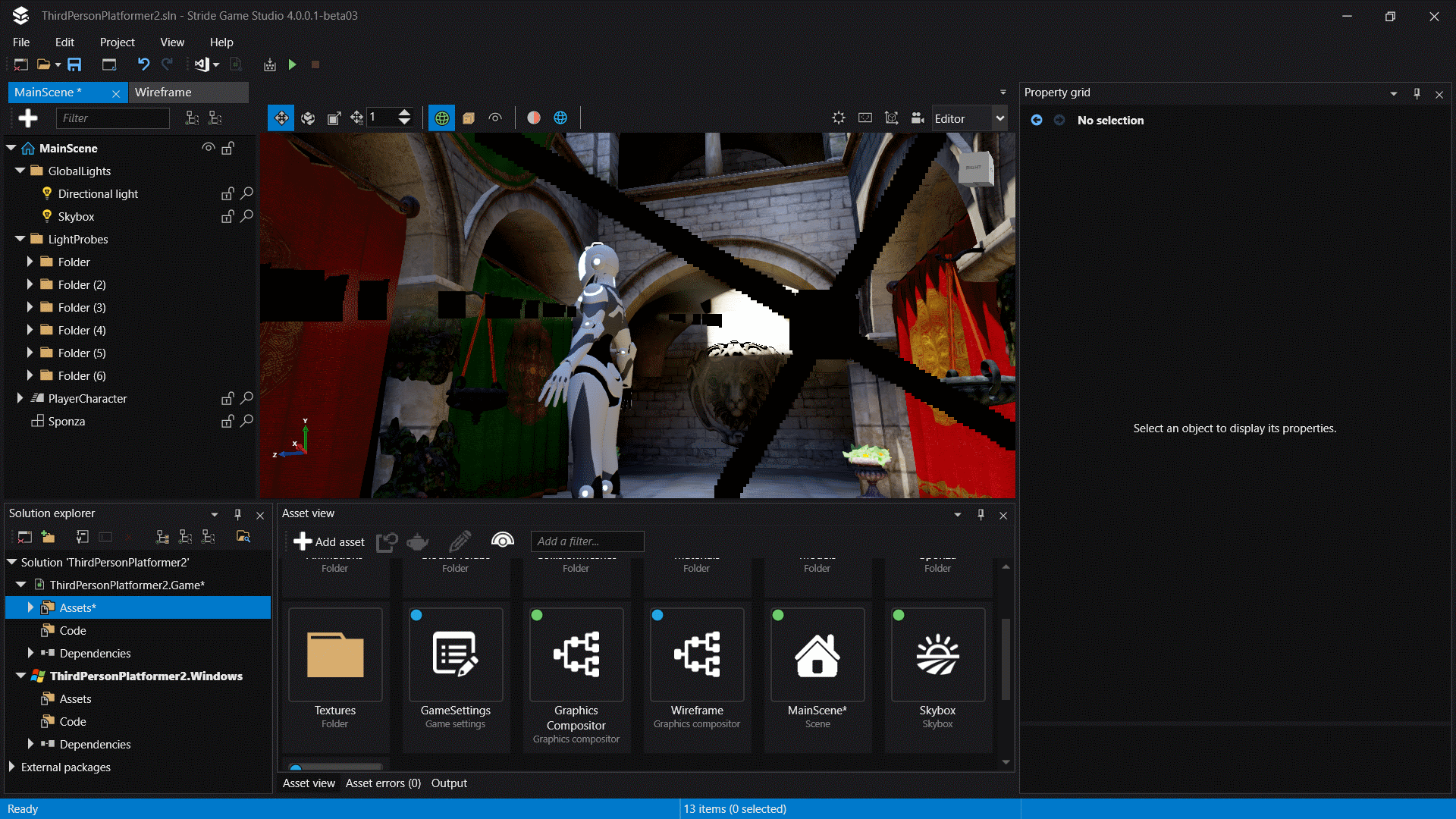Click the blue globe icon in scene toolbar

click(560, 118)
